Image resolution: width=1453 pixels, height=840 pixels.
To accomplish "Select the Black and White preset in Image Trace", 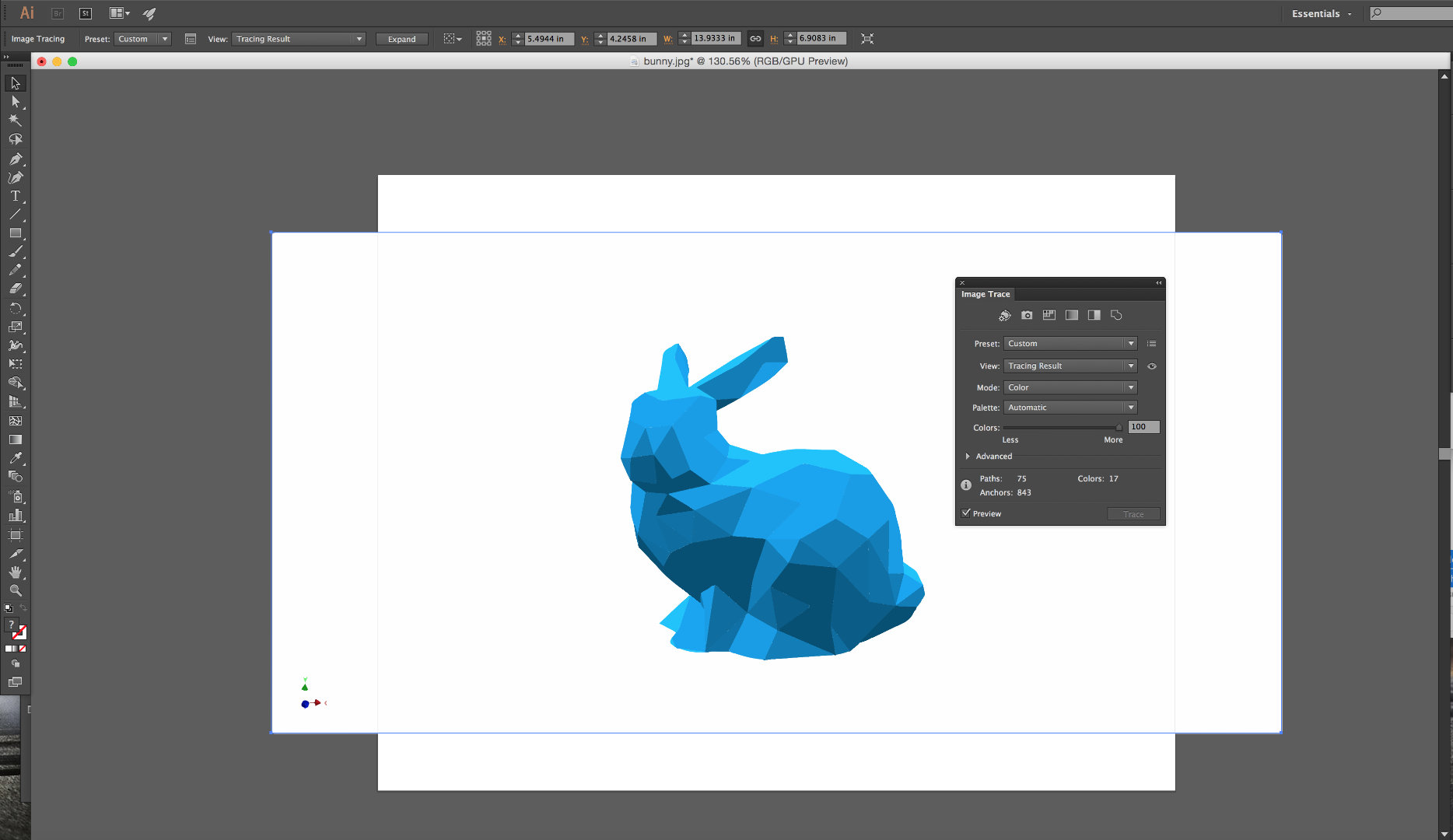I will point(1094,315).
